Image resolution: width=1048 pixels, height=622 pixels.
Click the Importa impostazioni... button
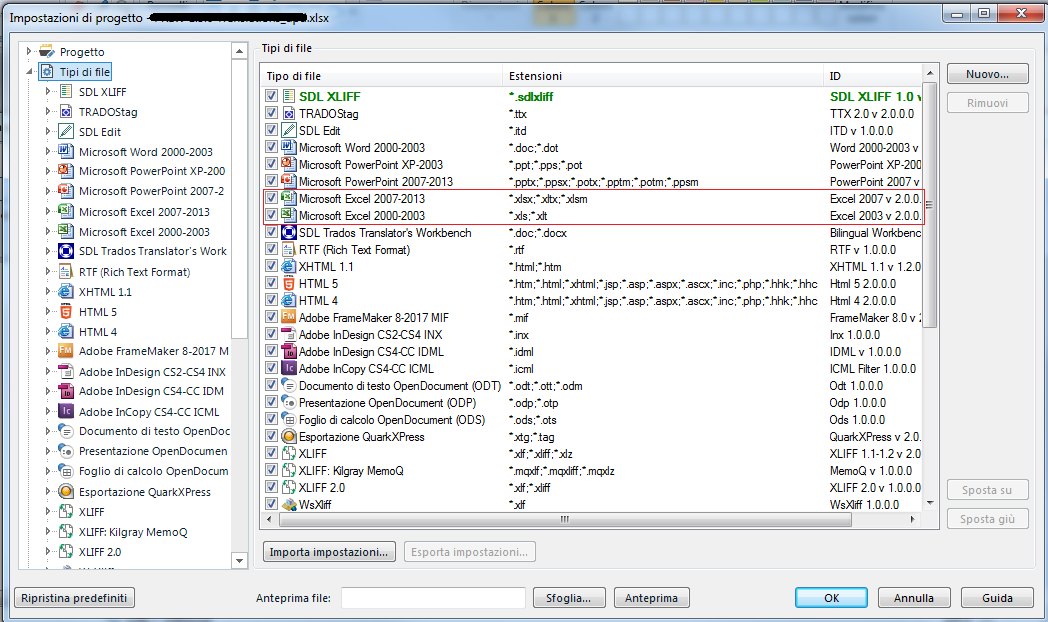pyautogui.click(x=329, y=552)
